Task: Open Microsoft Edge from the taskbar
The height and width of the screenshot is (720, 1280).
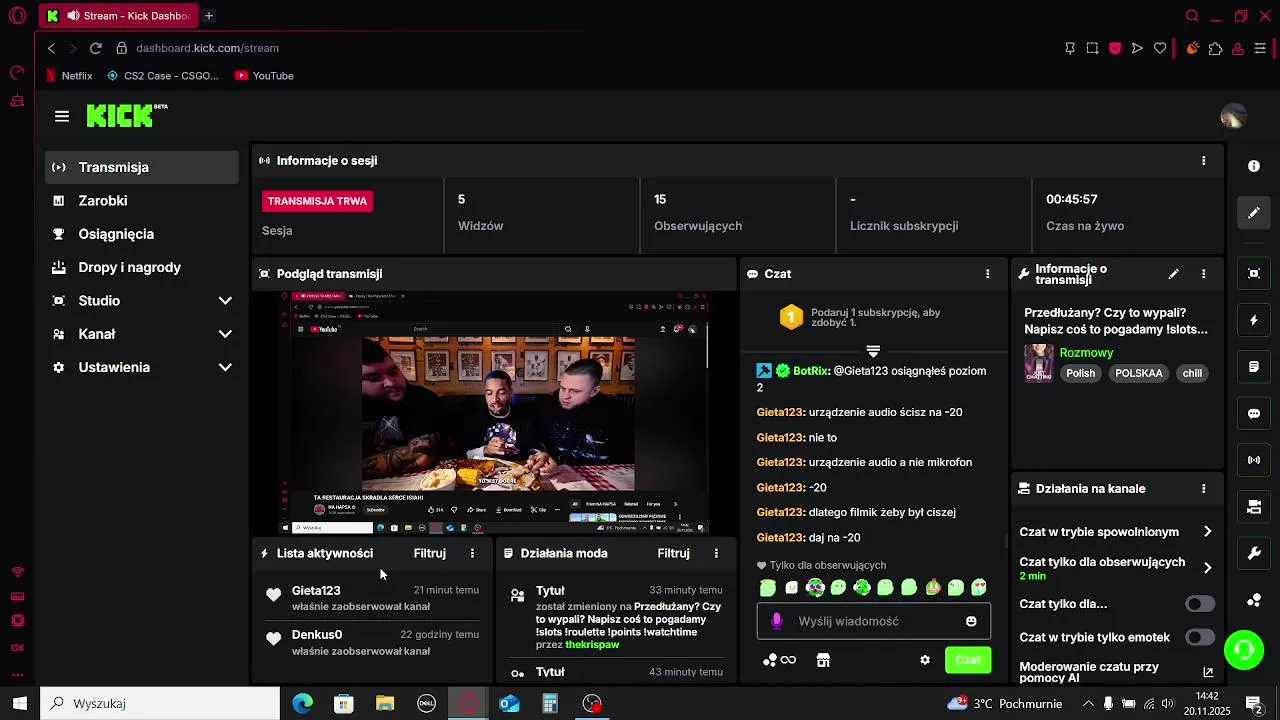Action: point(302,704)
